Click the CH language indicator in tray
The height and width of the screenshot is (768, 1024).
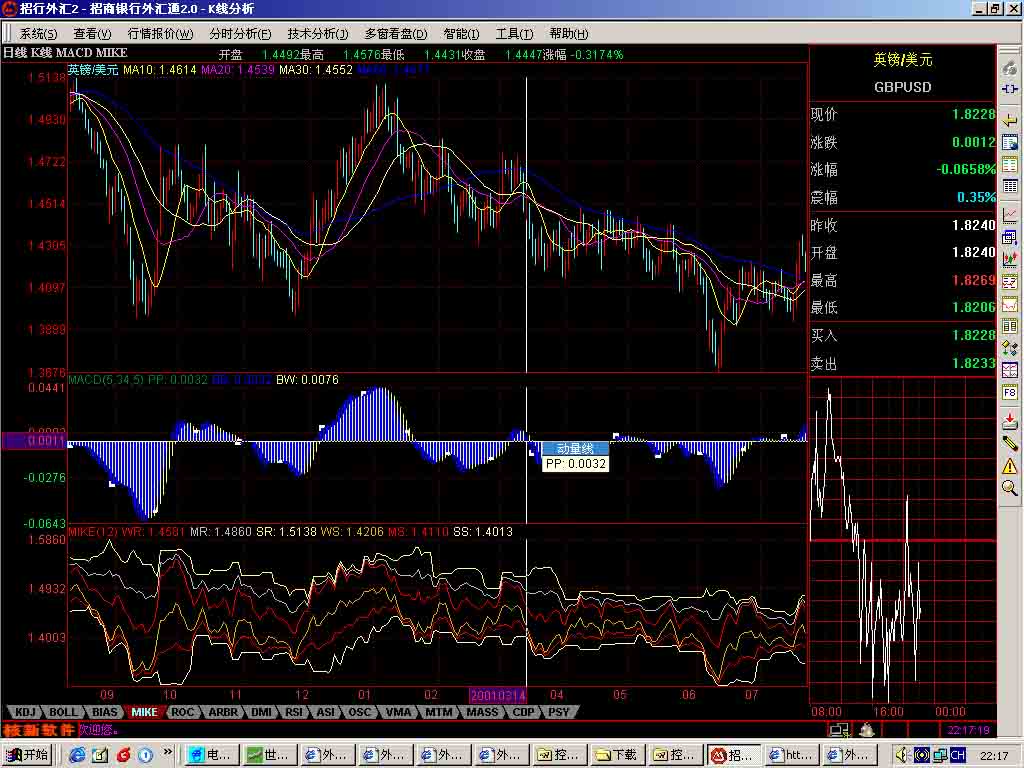tap(957, 755)
